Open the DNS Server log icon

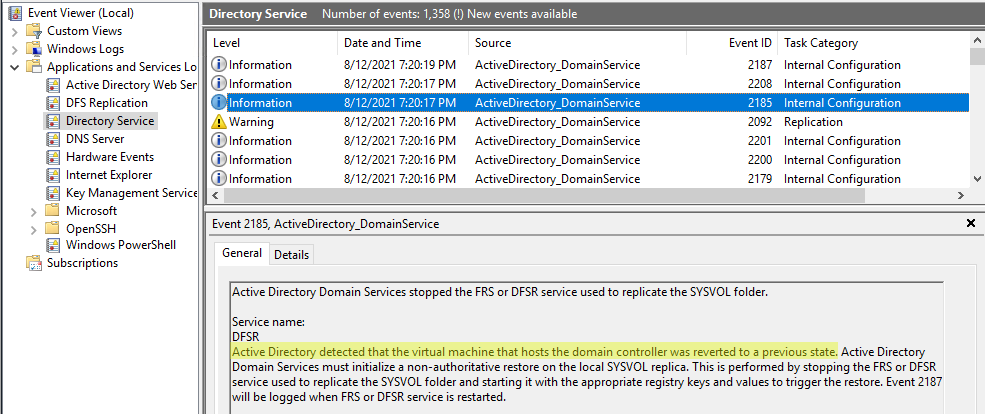pos(54,139)
